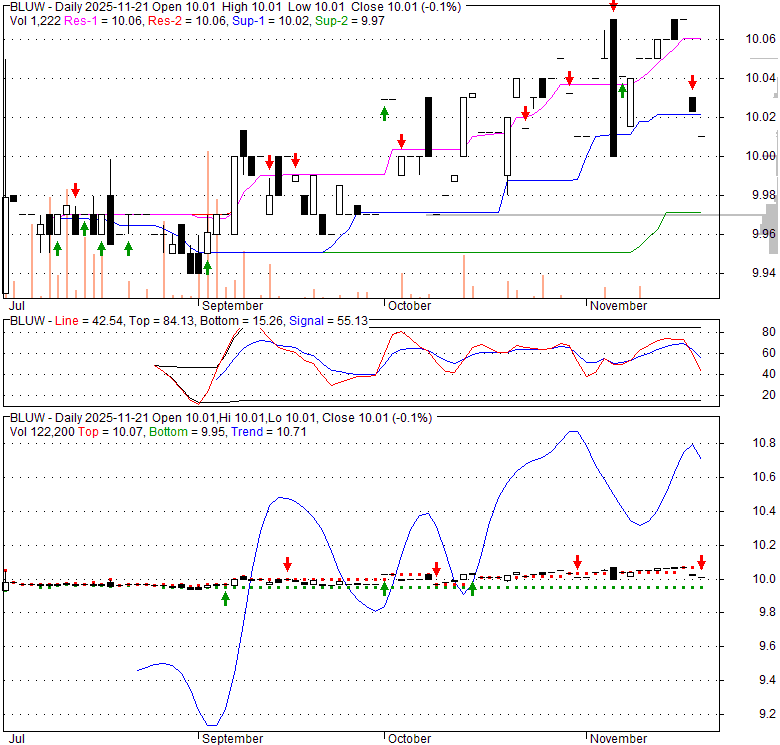Click the October label on the top chart axis

click(408, 305)
